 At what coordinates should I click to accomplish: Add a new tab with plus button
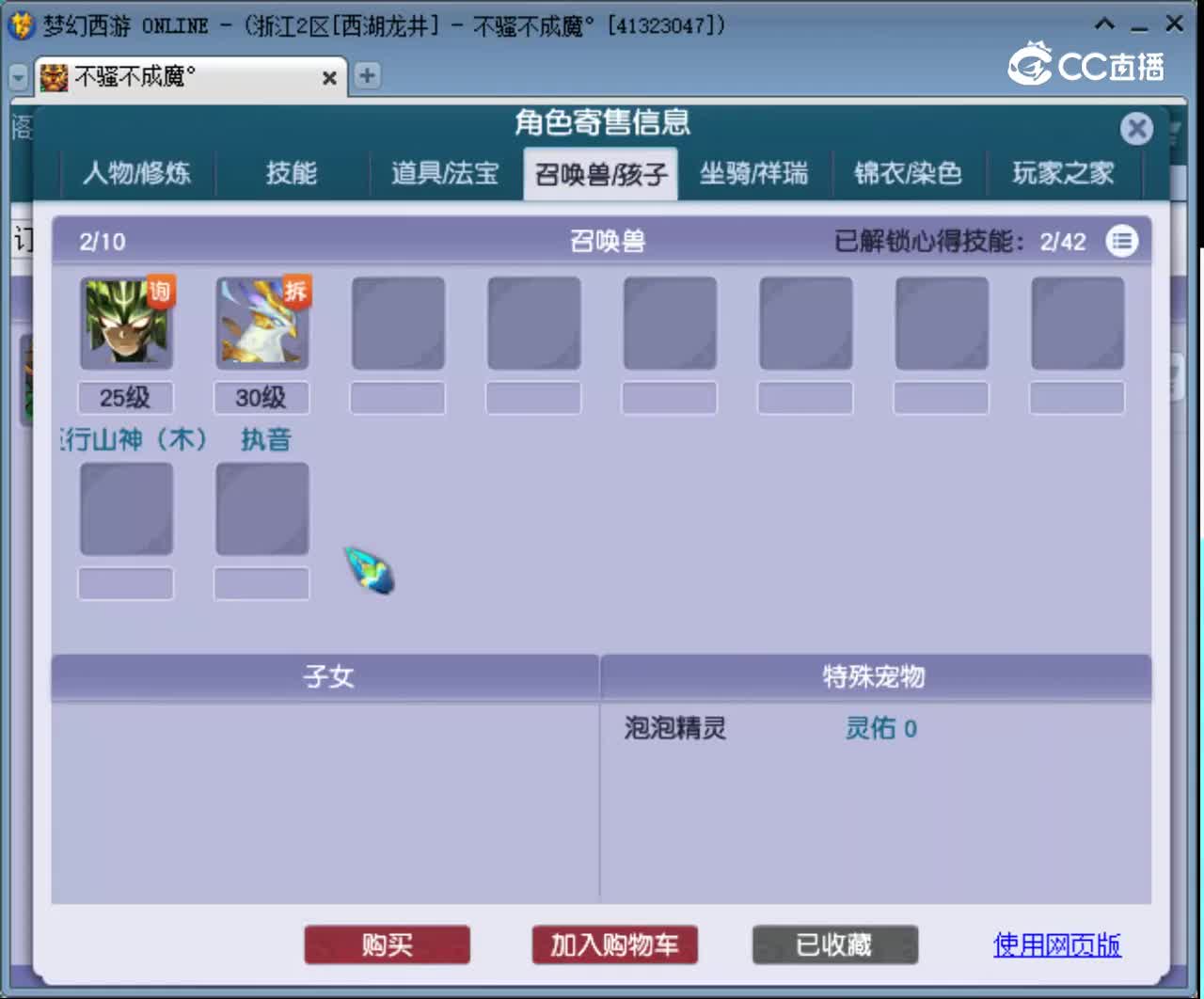(x=367, y=75)
